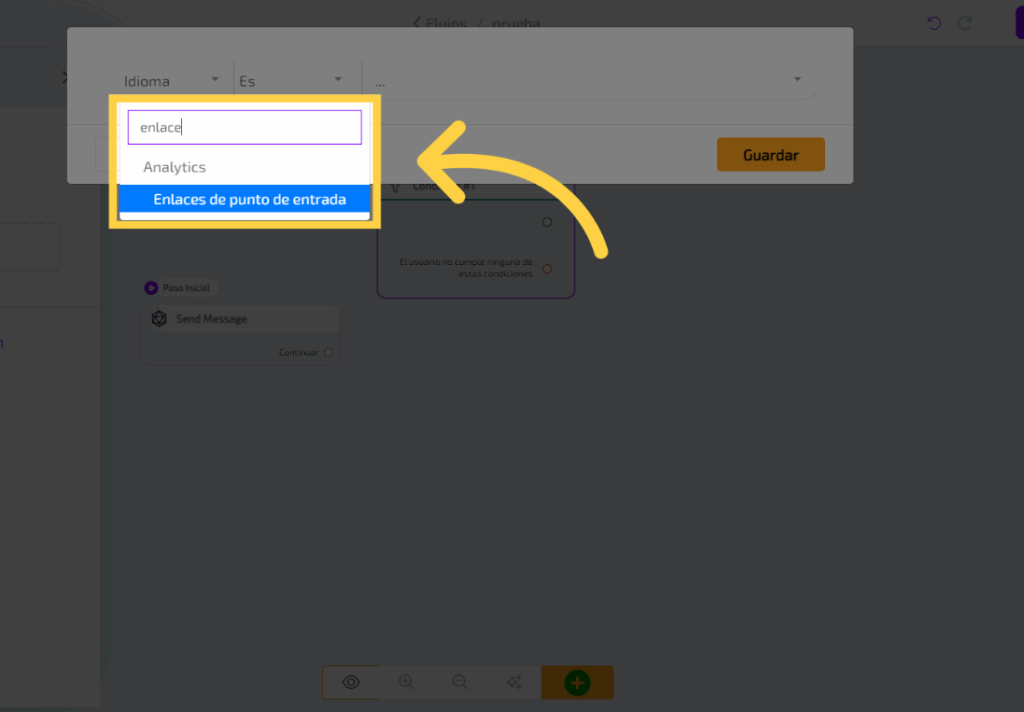Click the 'enlace' search input field

(x=244, y=128)
